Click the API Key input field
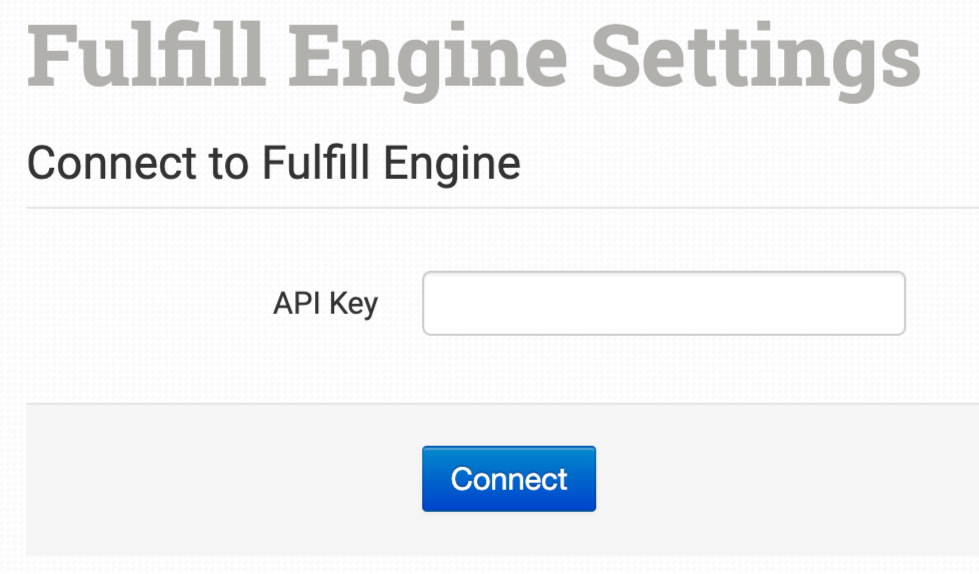Image resolution: width=979 pixels, height=574 pixels. point(663,303)
